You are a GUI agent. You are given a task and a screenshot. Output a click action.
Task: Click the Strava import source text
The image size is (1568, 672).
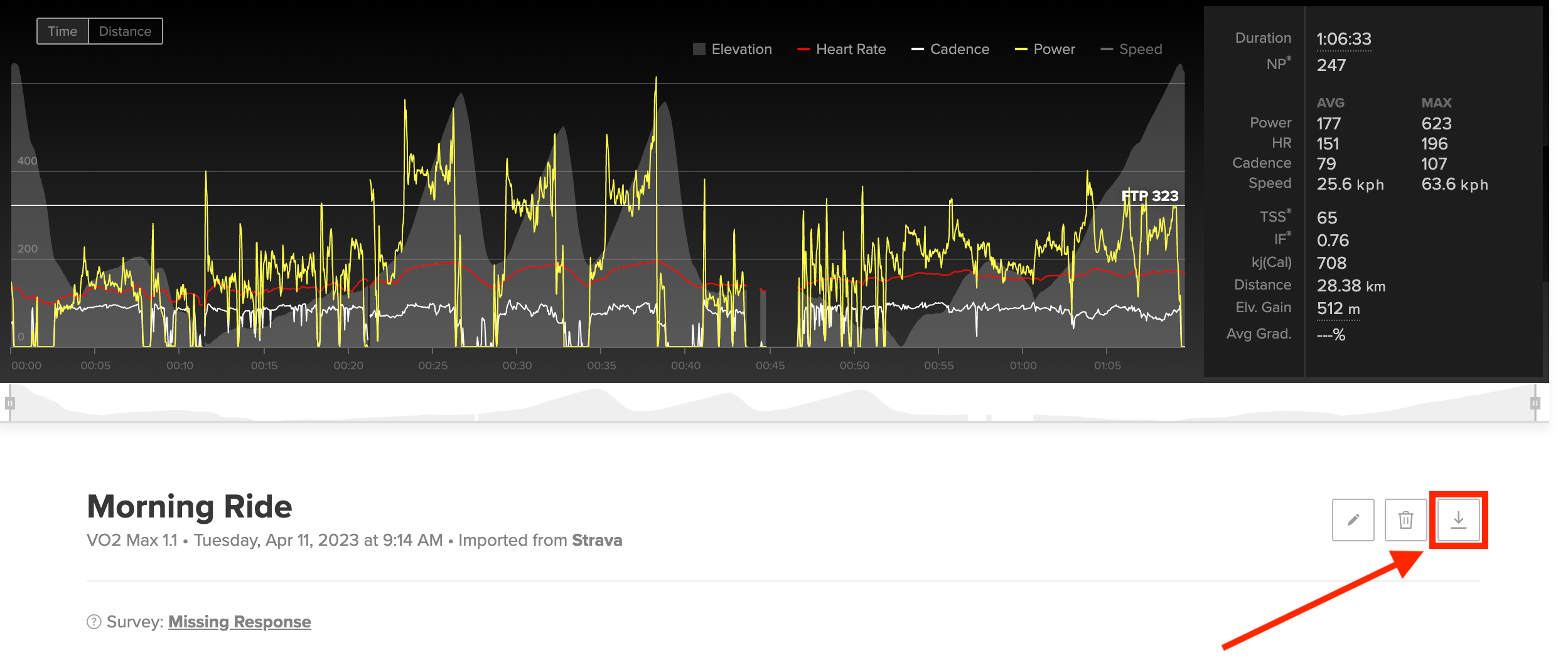[x=597, y=540]
